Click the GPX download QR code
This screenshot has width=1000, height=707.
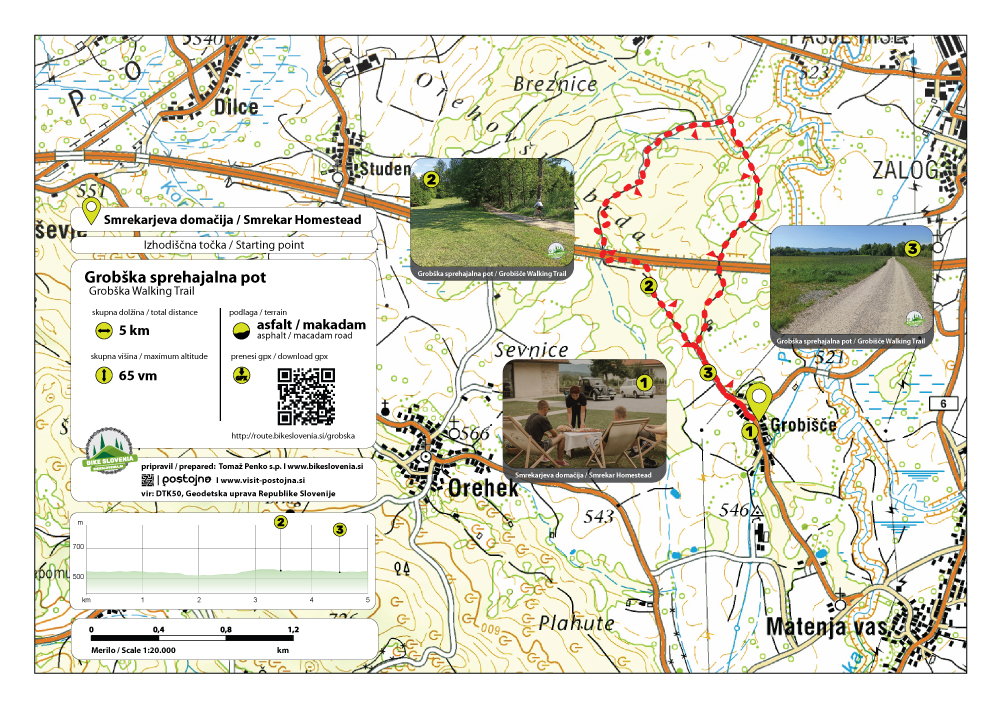(x=305, y=396)
